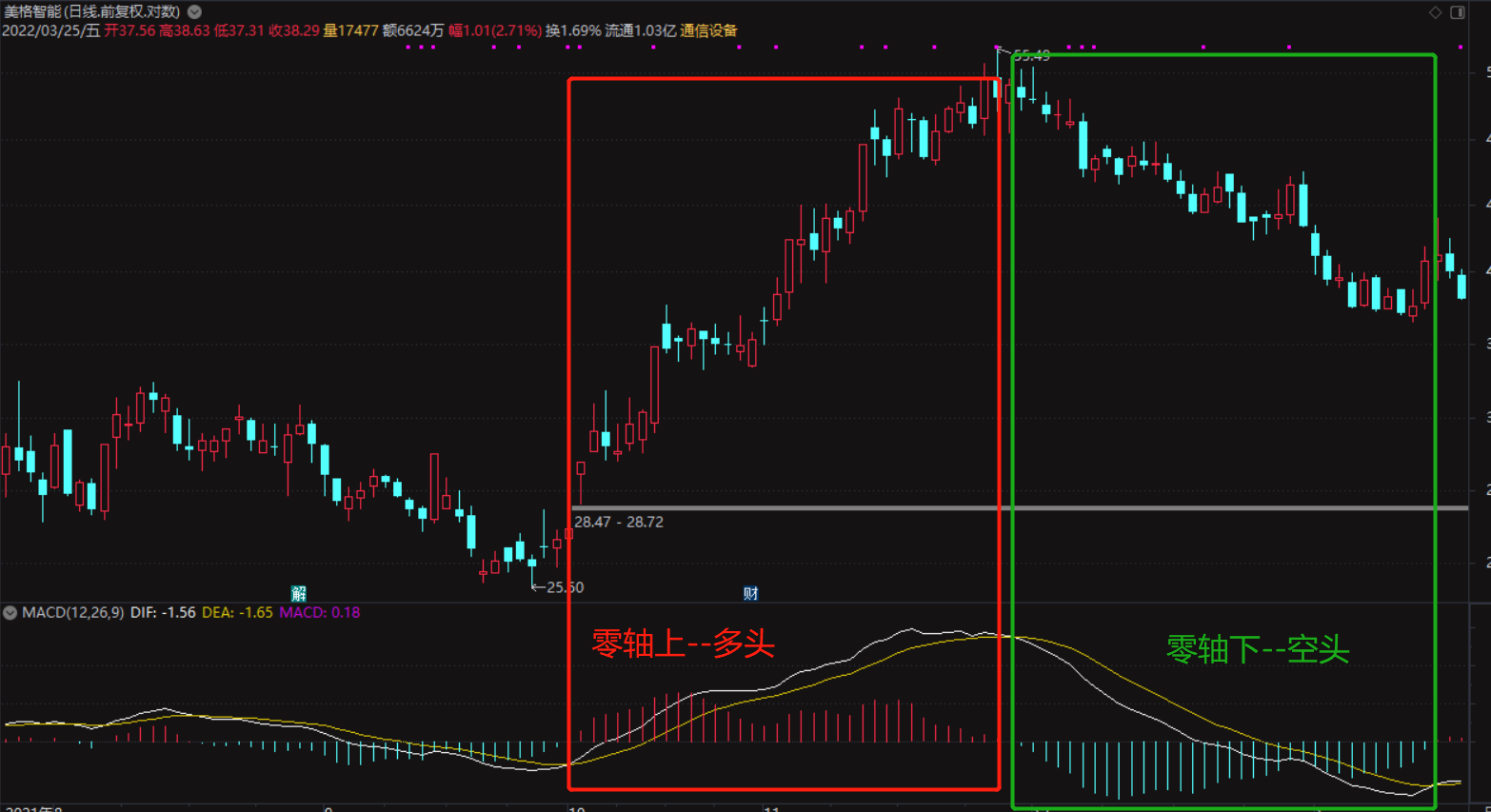The height and width of the screenshot is (812, 1491).
Task: Click the 解 share-unlock event marker on the chart
Action: (298, 592)
